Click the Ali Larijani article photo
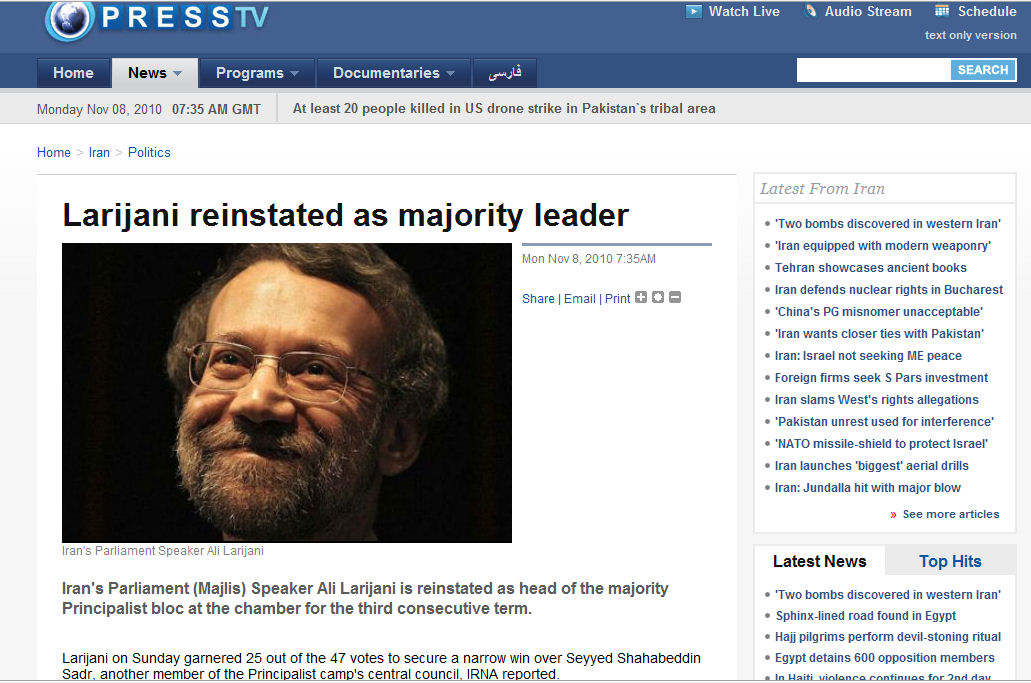The image size is (1031, 683). [287, 392]
